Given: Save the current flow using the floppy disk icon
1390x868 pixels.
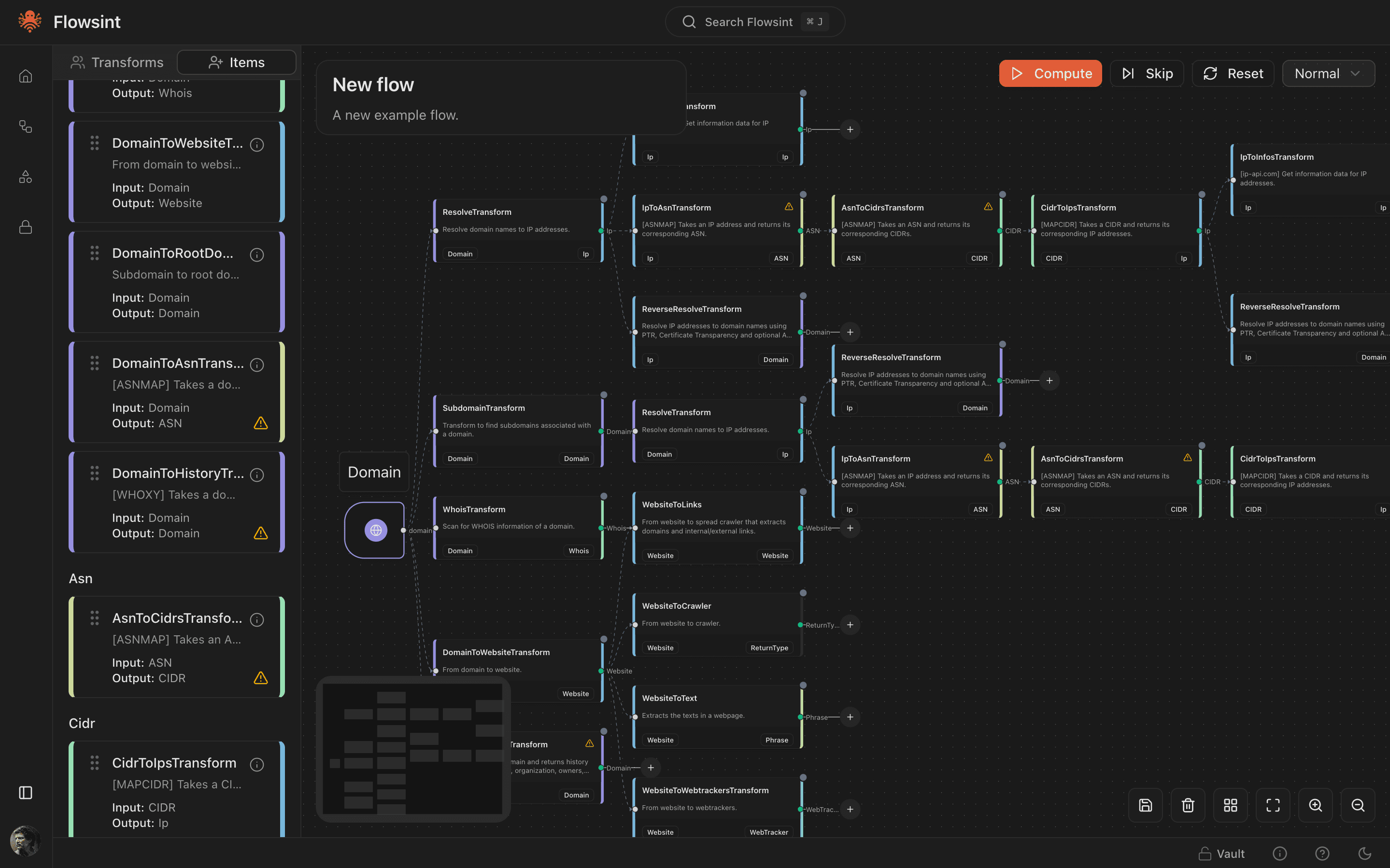Looking at the screenshot, I should tap(1146, 805).
